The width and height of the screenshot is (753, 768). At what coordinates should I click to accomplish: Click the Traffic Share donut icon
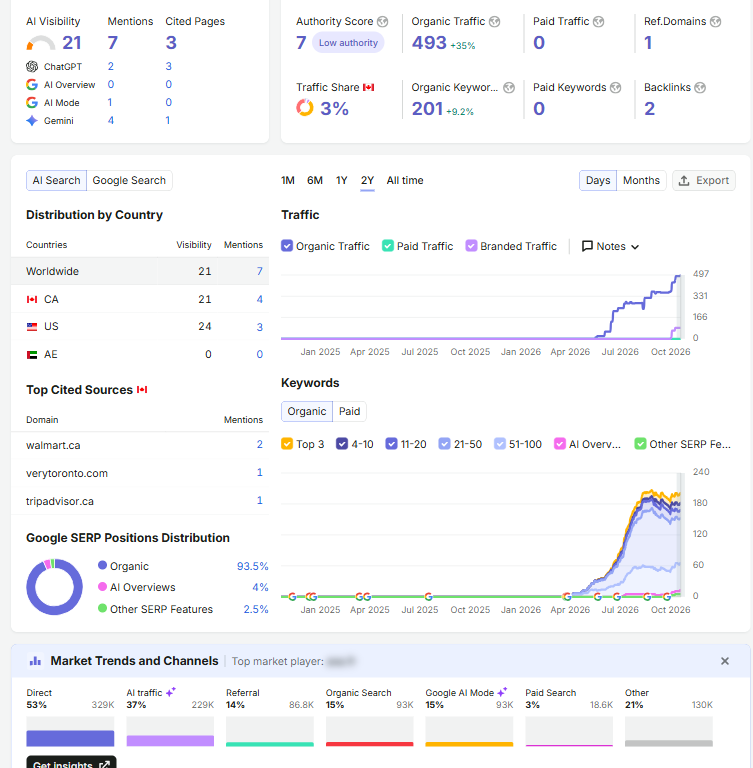coord(305,107)
